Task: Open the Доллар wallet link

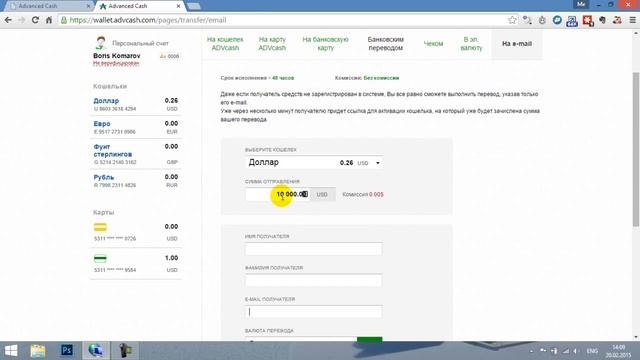Action: coord(106,101)
